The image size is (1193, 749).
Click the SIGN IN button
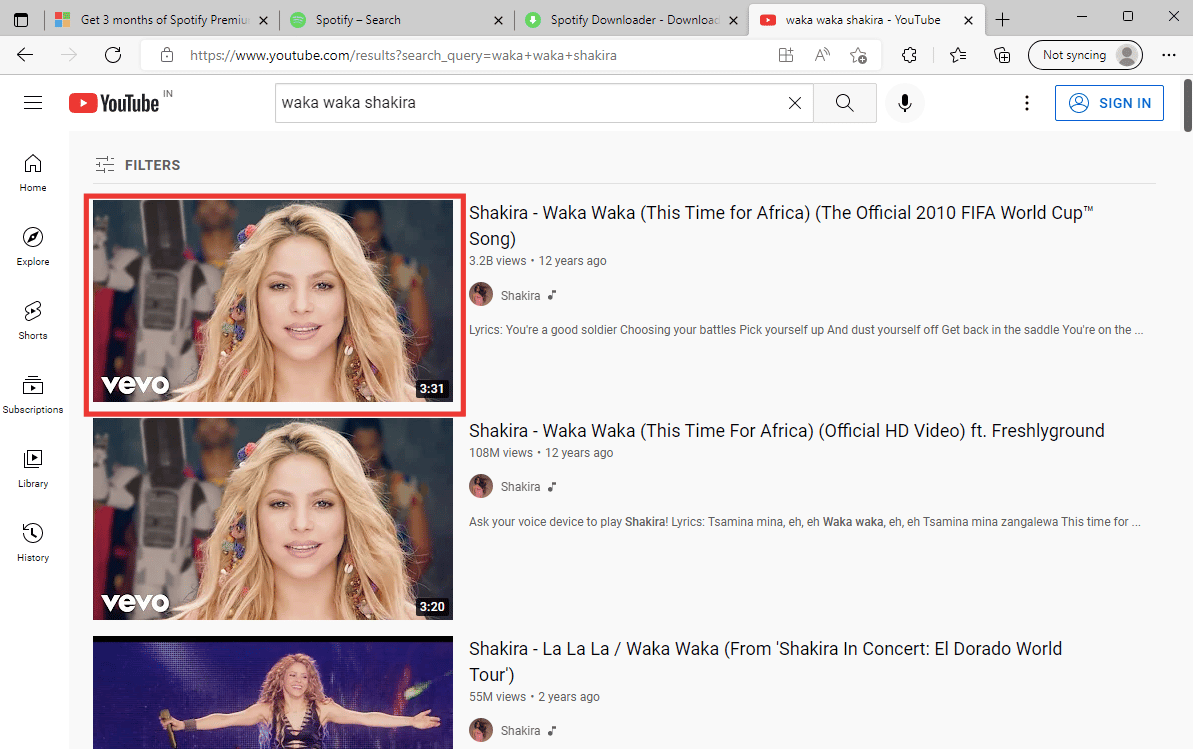1109,103
